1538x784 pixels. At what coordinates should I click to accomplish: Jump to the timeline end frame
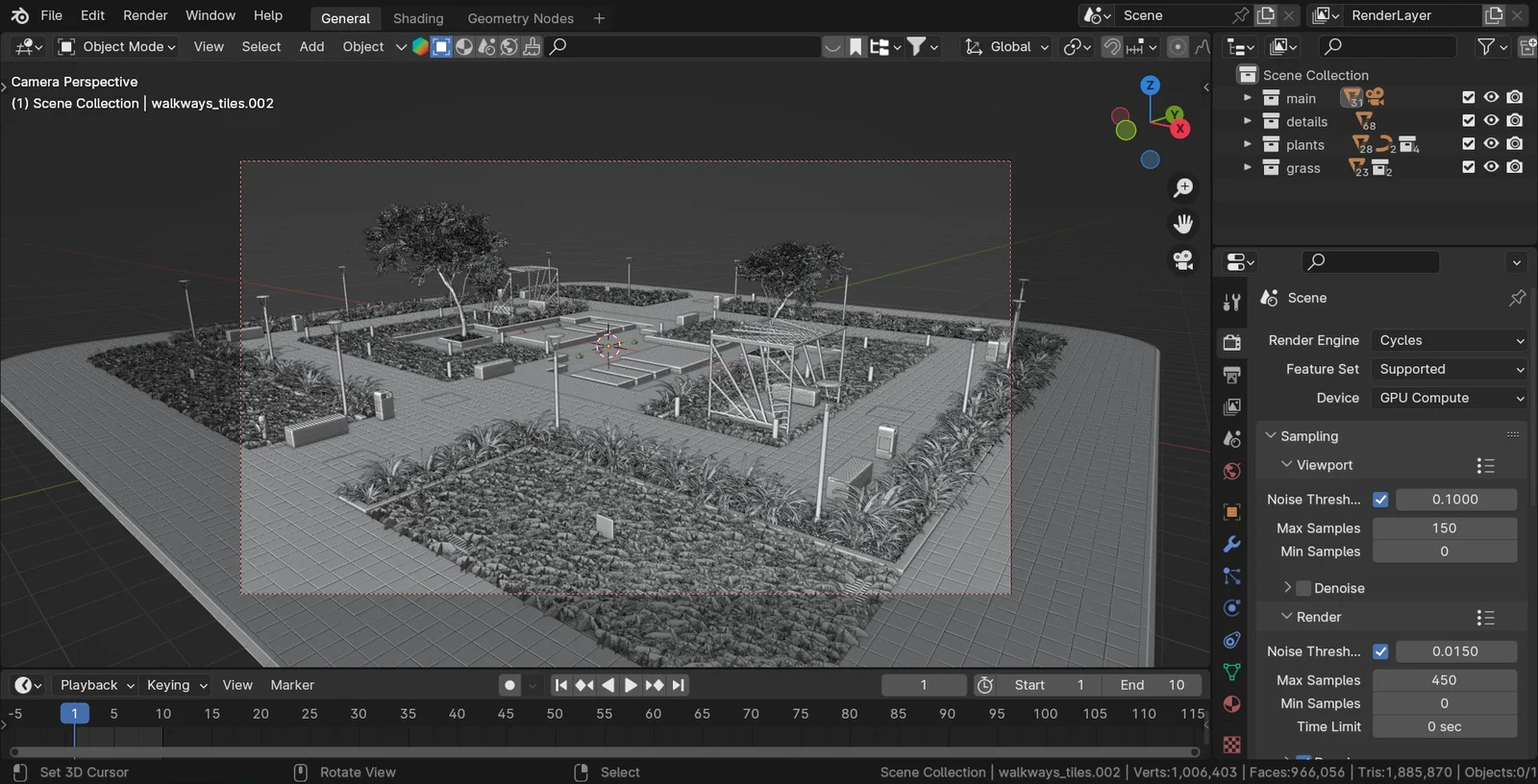point(679,685)
